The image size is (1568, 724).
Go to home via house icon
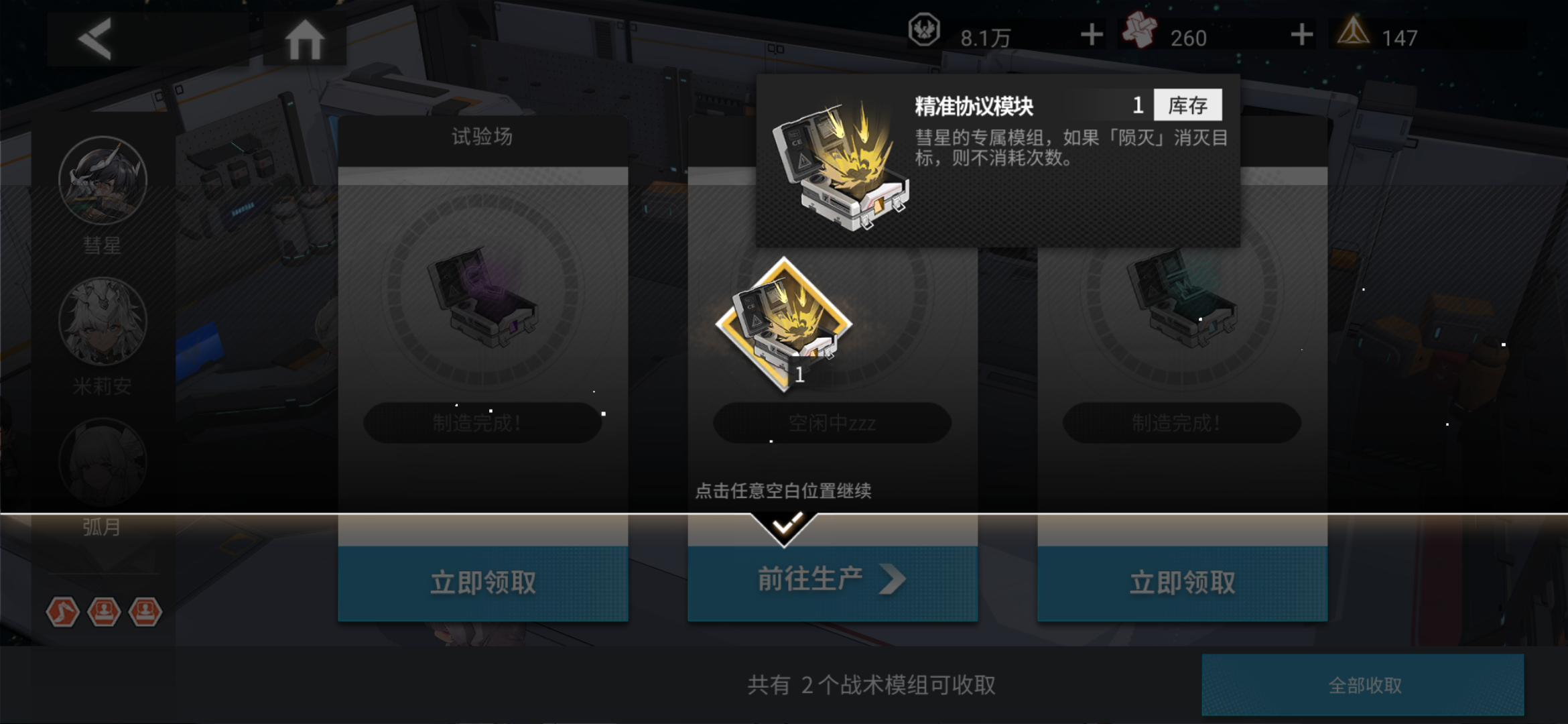click(305, 39)
